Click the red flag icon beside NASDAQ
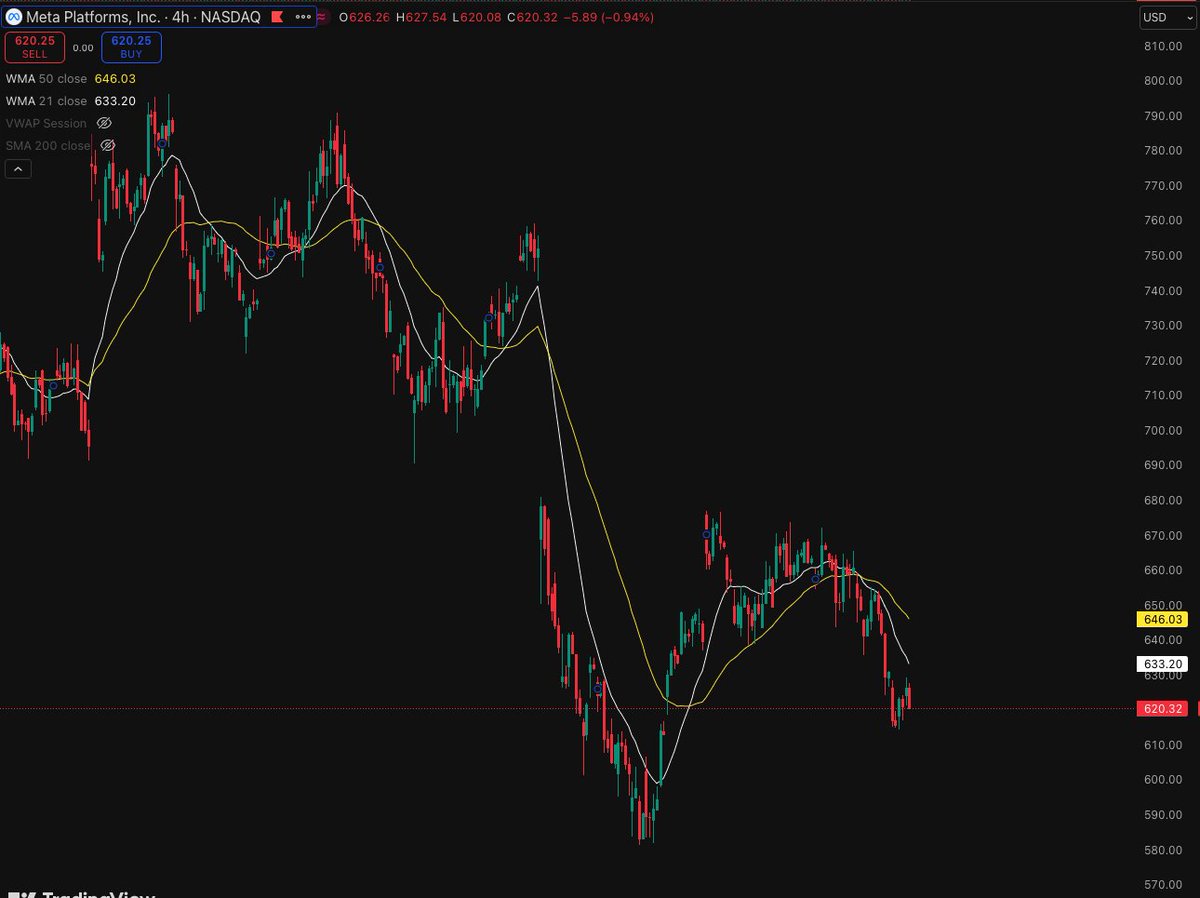The width and height of the screenshot is (1200, 898). pyautogui.click(x=277, y=17)
